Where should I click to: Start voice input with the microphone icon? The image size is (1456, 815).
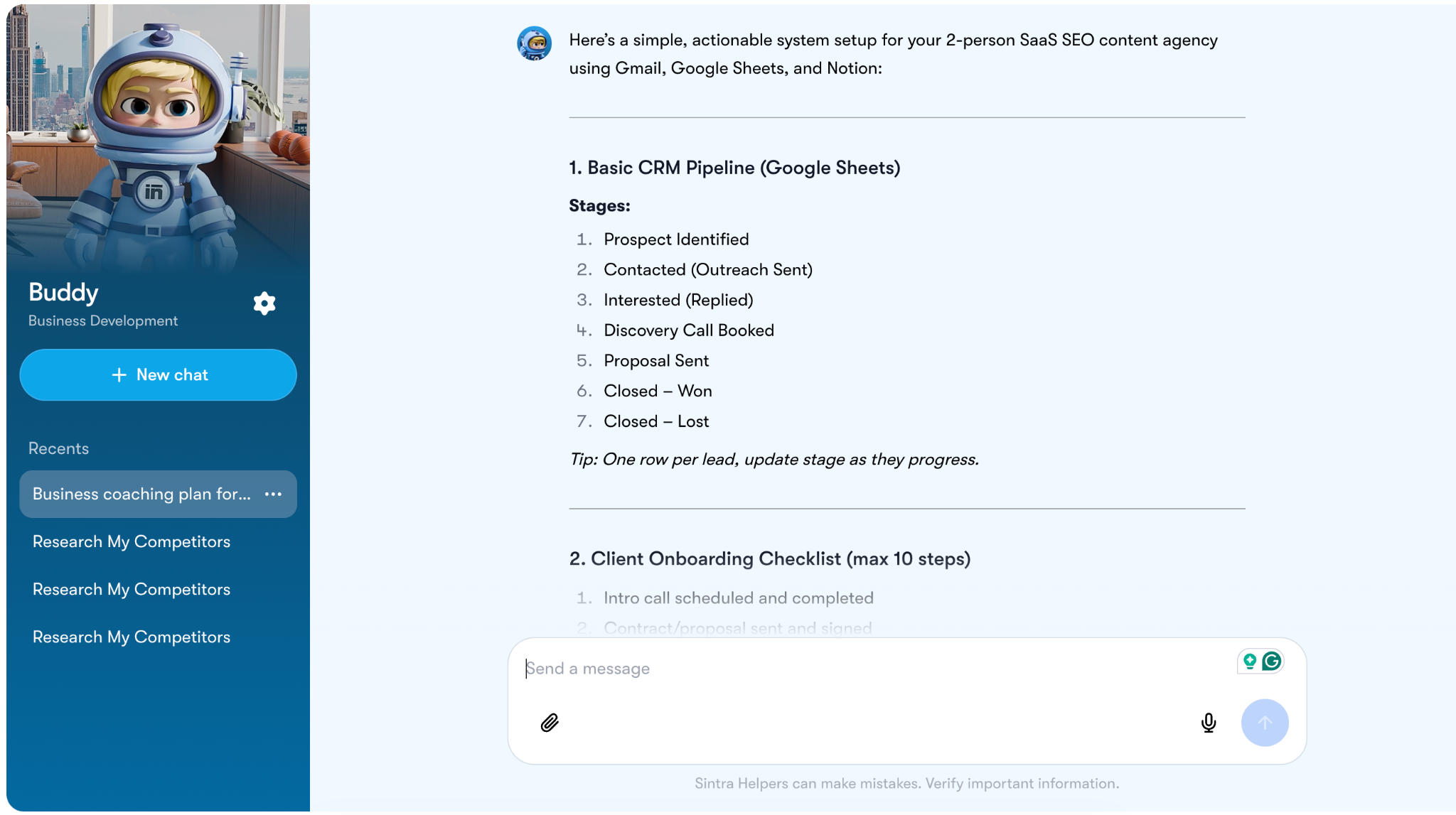(1208, 723)
